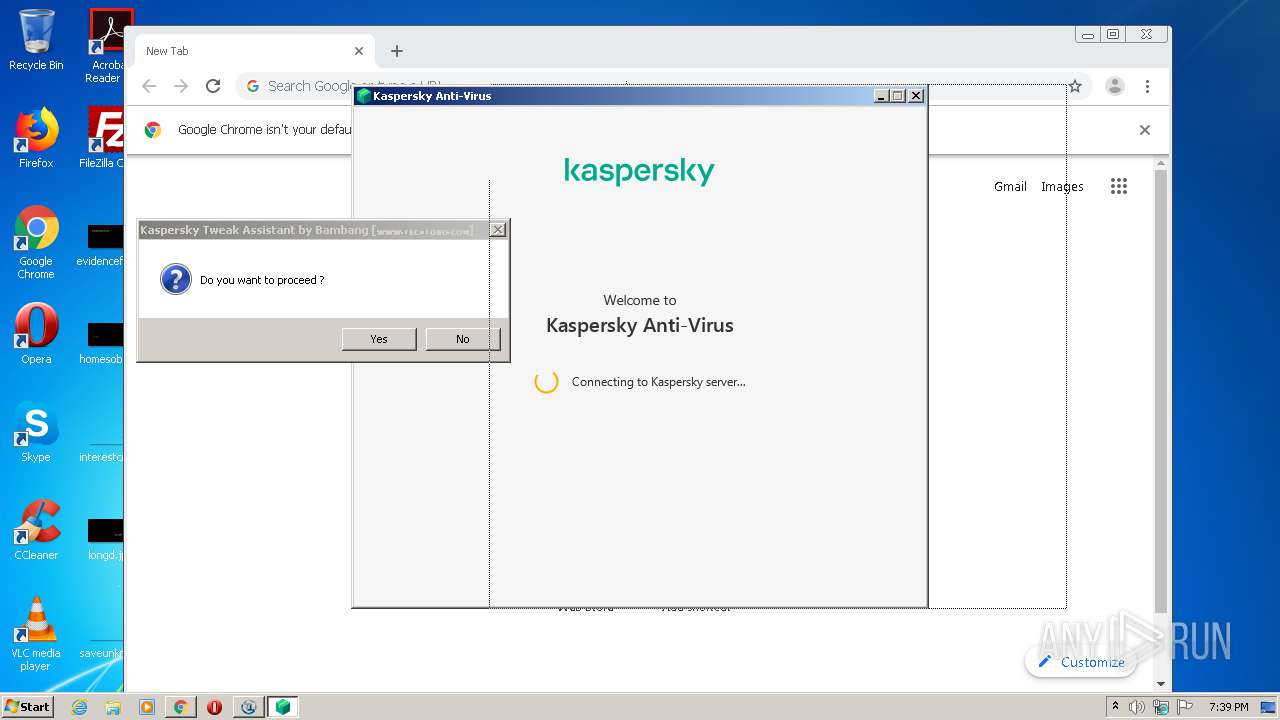Open Windows Media Player from the taskbar
1280x720 pixels.
[x=146, y=707]
